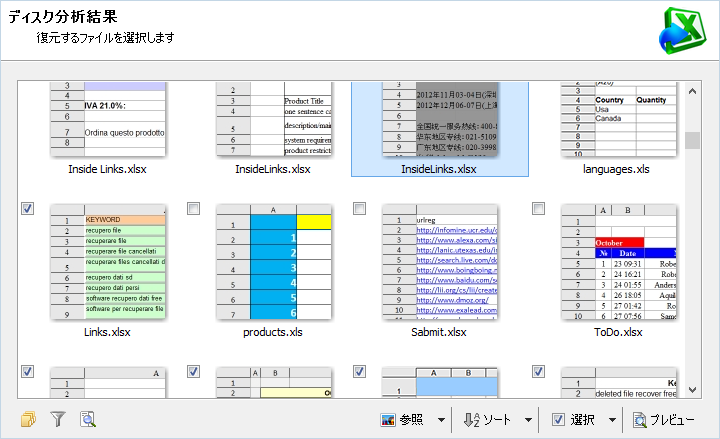Viewport: 720px width, 439px height.
Task: Expand the 選択 dropdown arrow
Action: (x=613, y=420)
